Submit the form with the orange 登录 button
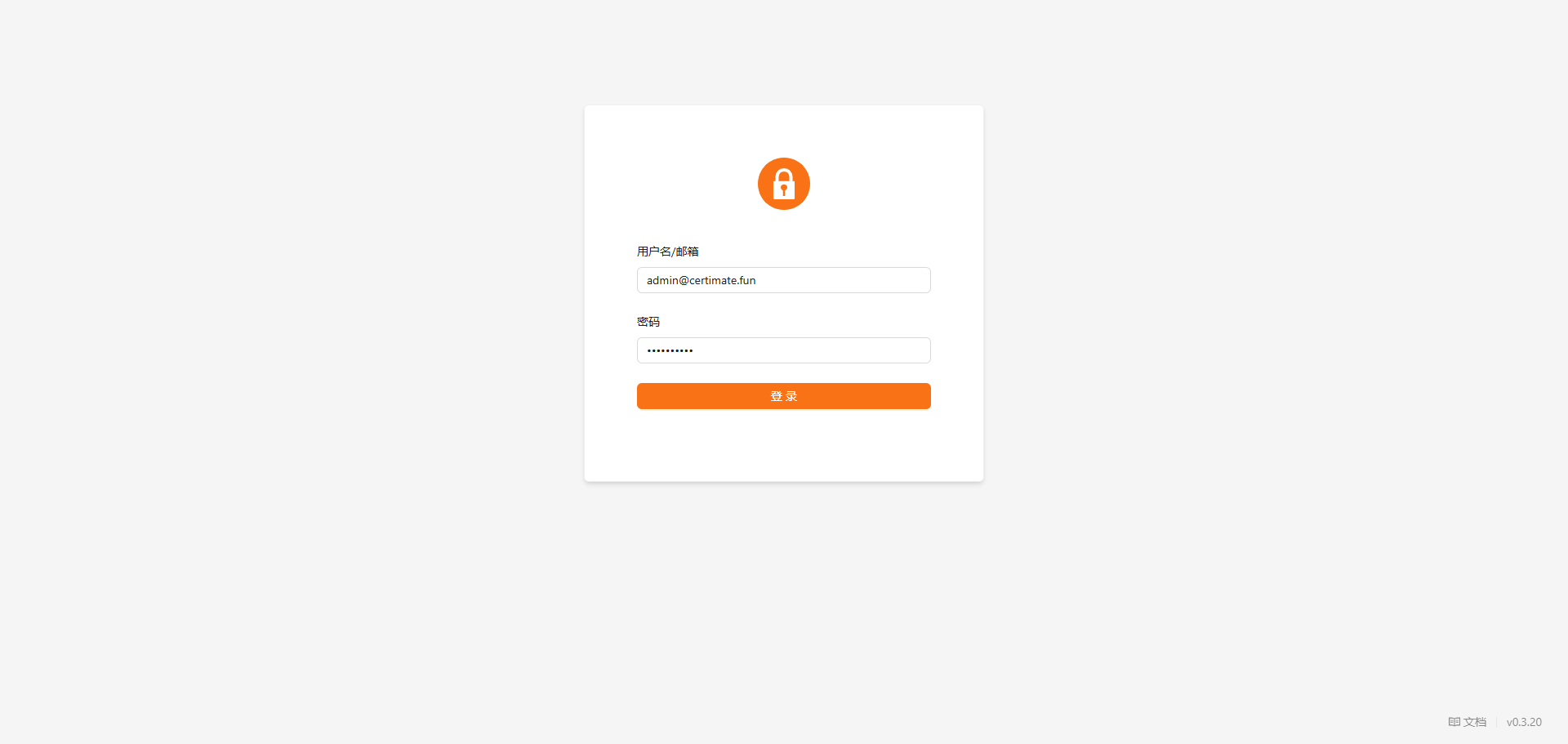The image size is (1568, 744). [x=784, y=396]
